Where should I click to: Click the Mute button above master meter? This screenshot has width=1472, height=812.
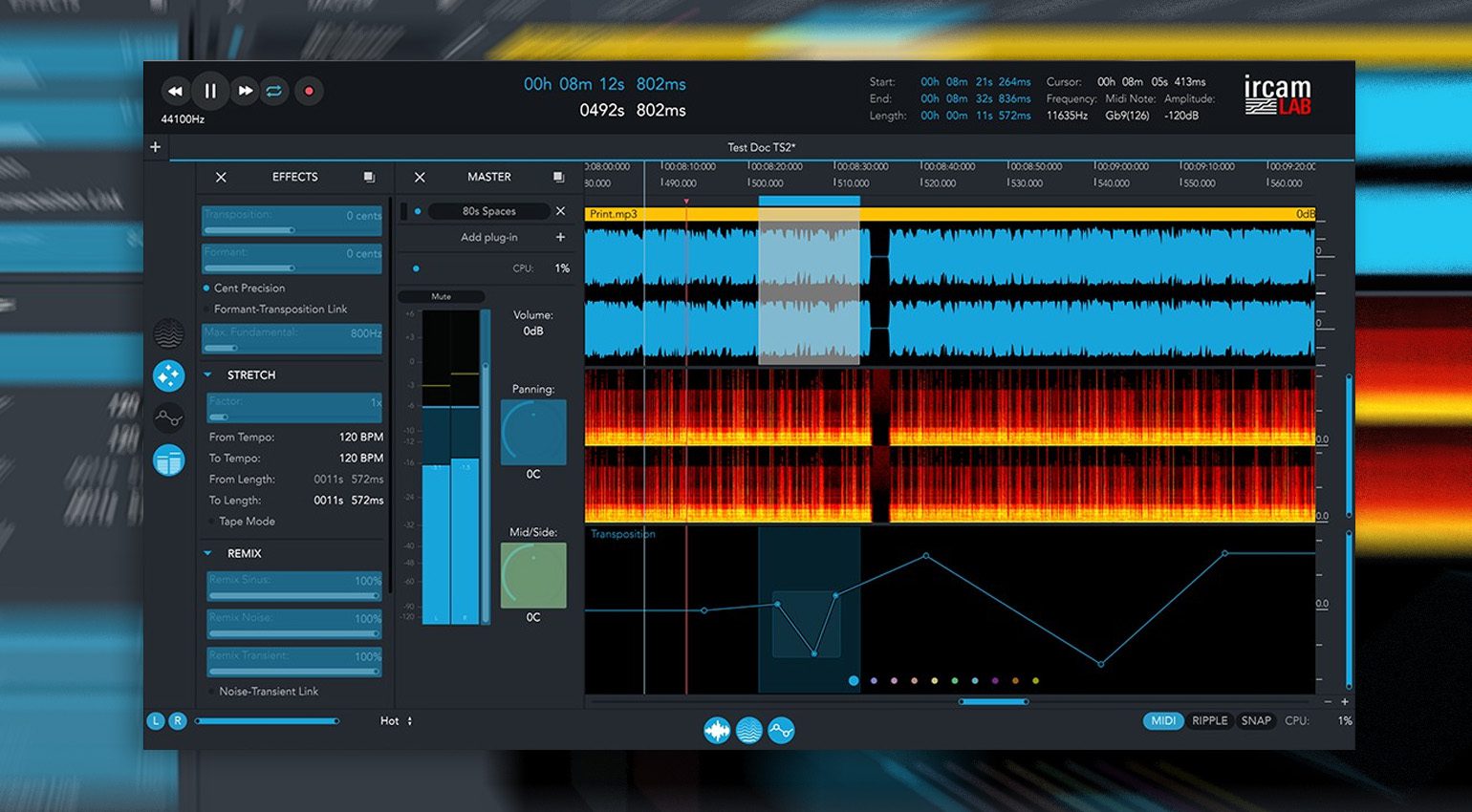pos(441,297)
